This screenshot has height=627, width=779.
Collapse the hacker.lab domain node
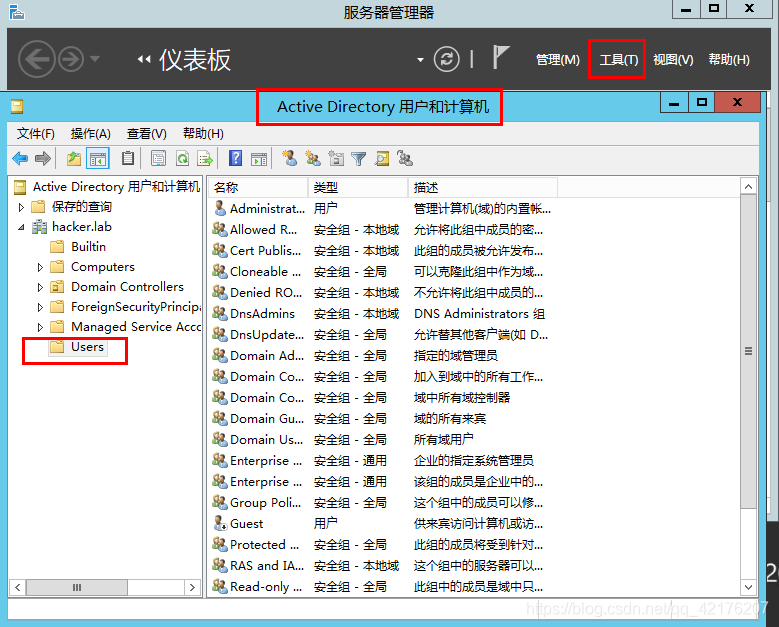coord(21,228)
